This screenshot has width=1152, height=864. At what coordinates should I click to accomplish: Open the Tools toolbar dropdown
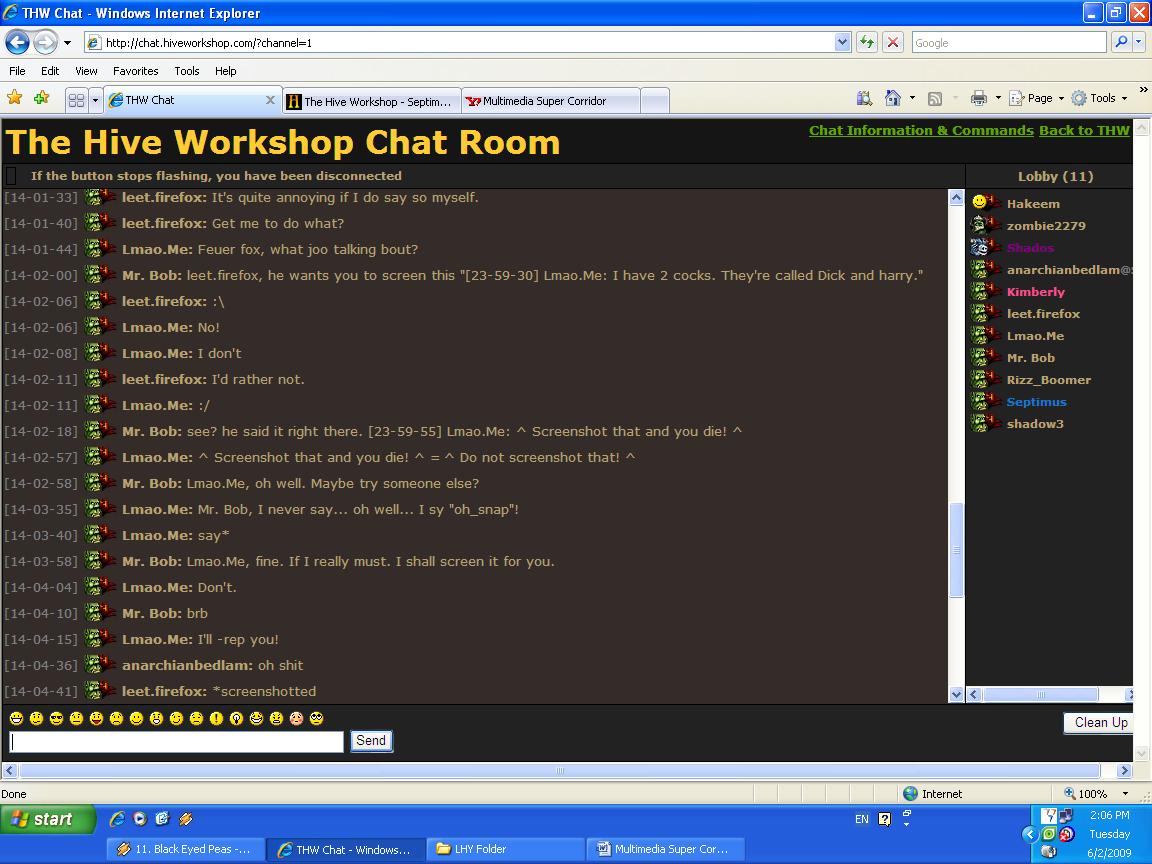point(1100,98)
